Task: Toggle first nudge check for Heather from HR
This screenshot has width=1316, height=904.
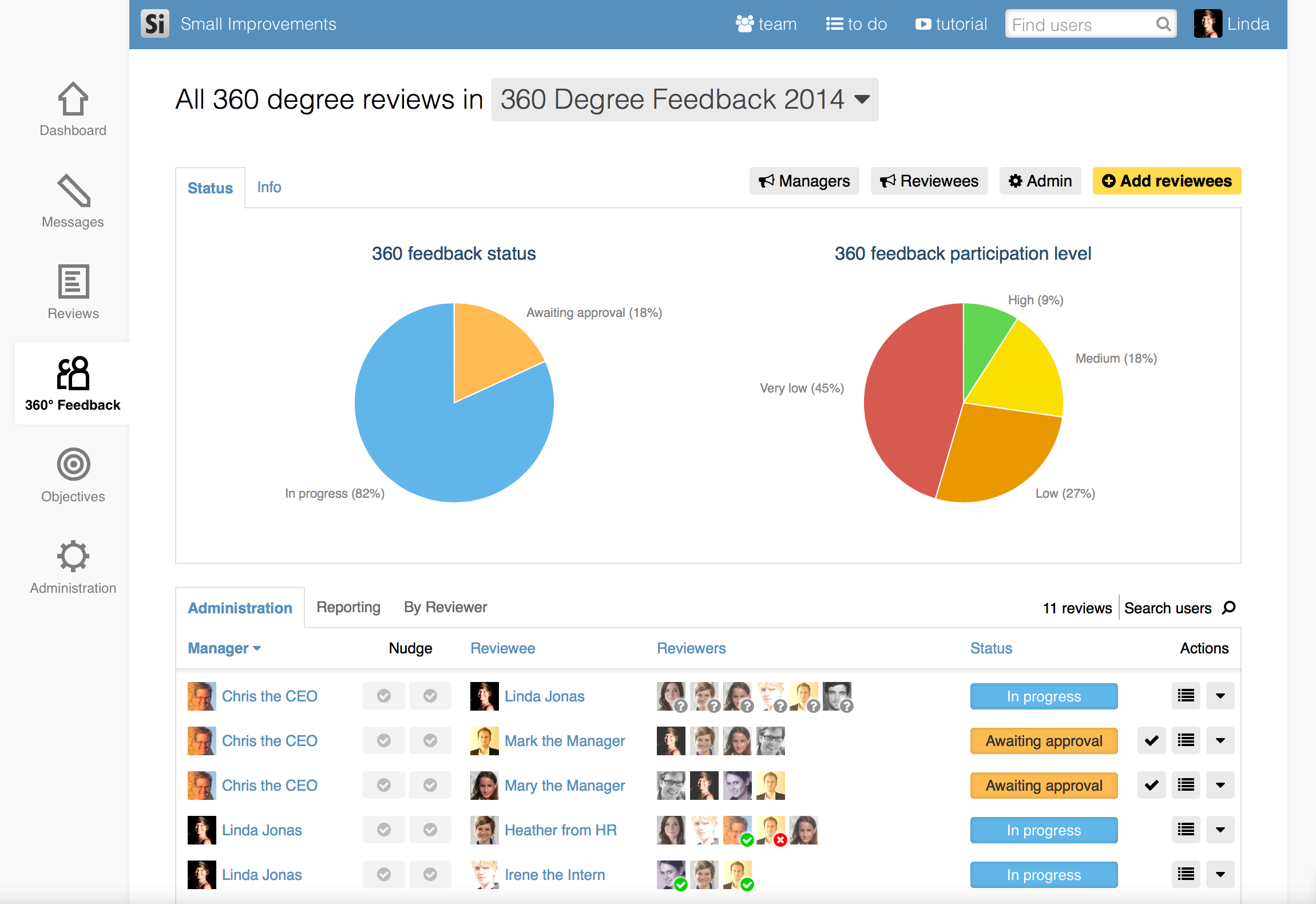Action: 384,830
